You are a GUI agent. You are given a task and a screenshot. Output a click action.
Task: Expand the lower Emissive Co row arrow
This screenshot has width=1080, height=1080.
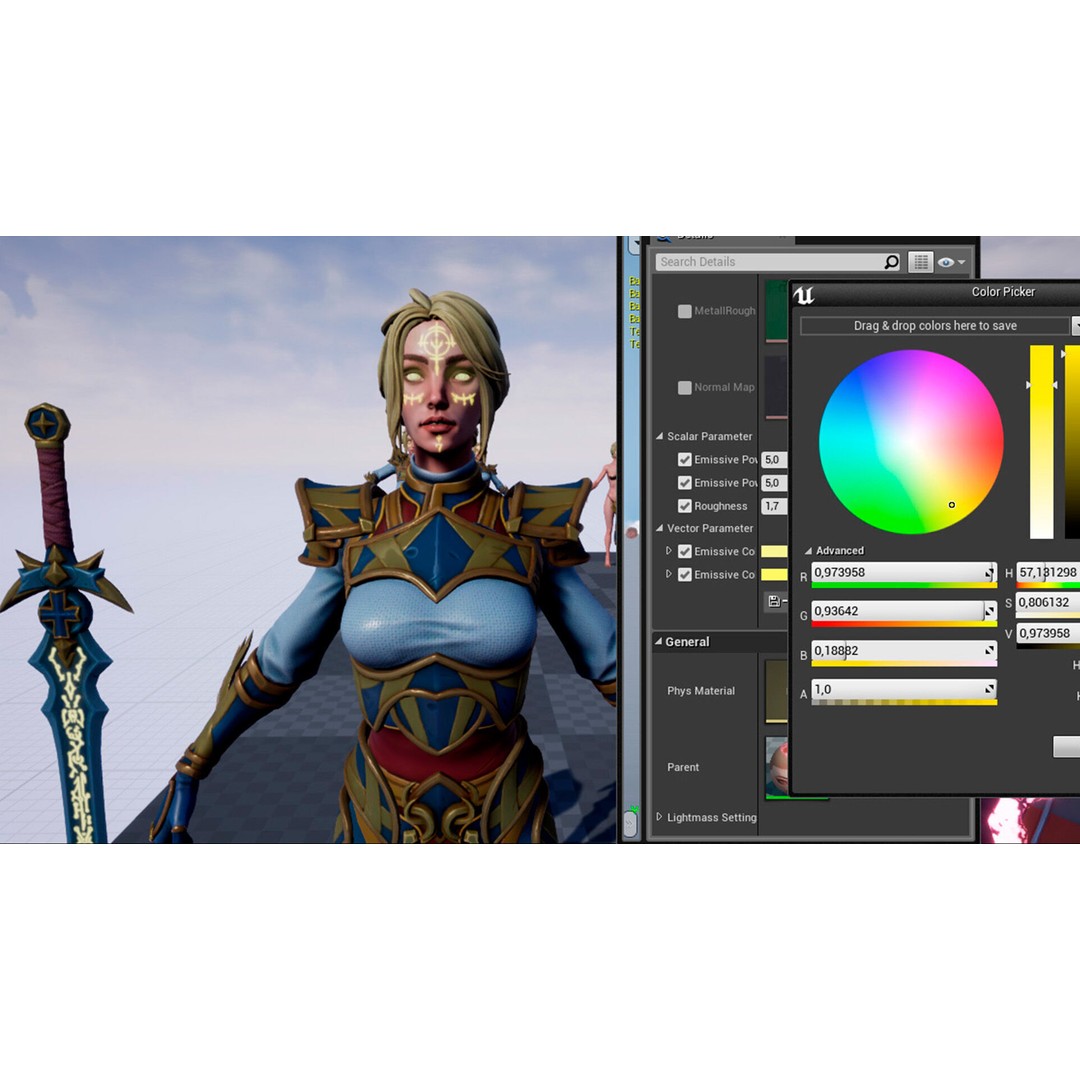click(x=668, y=574)
